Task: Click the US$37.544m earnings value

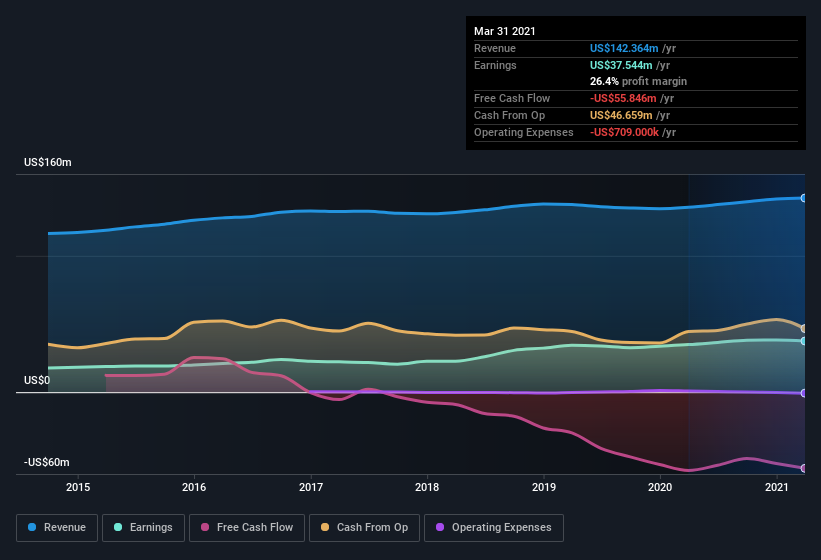Action: point(621,65)
